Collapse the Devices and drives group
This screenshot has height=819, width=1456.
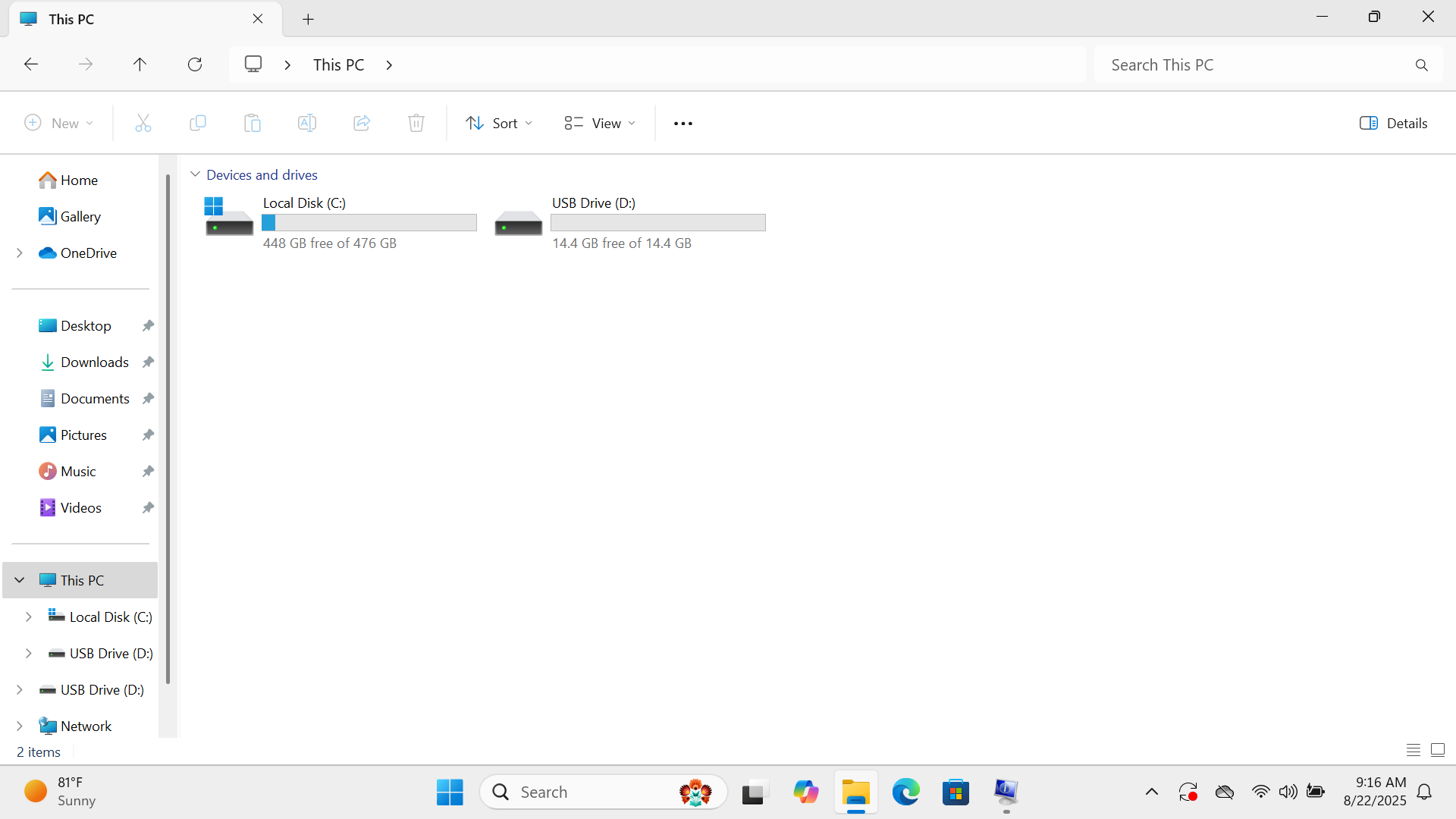coord(195,174)
